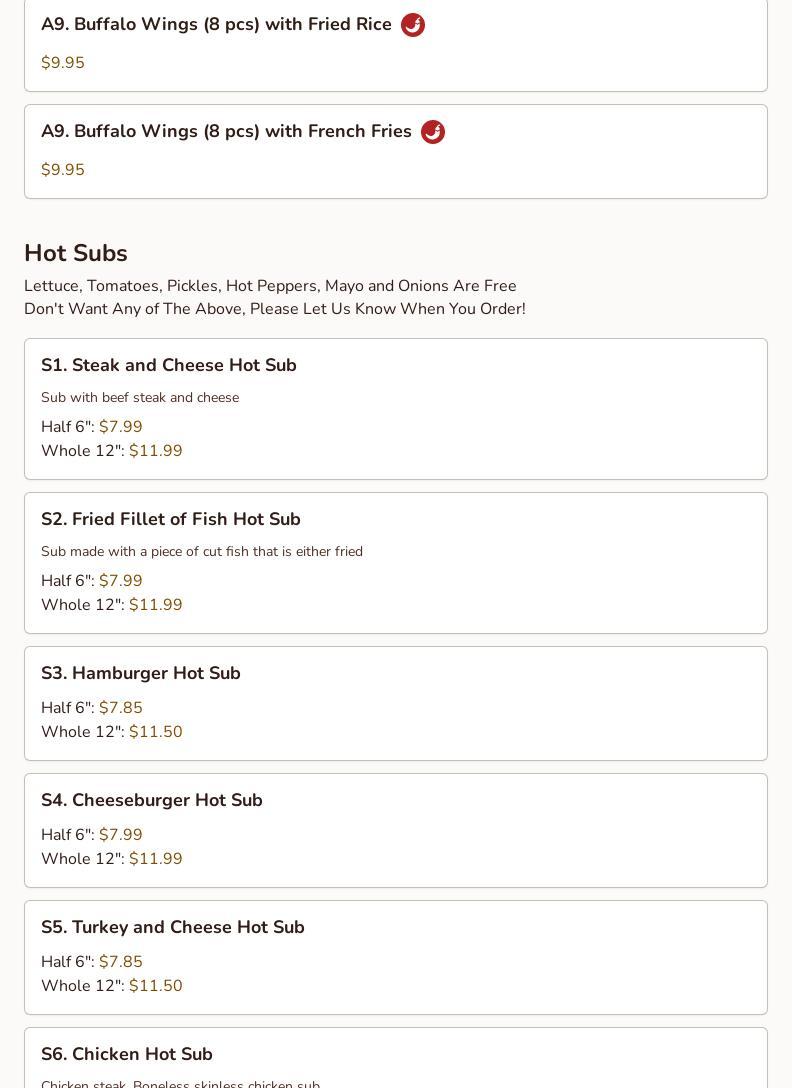Click Whole 12" price for Fried Fish Sub

coord(156,605)
